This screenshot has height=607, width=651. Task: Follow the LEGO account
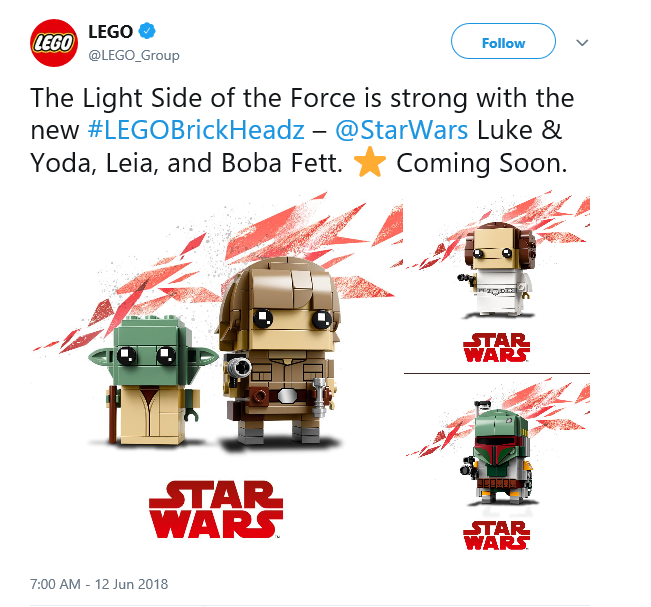503,41
